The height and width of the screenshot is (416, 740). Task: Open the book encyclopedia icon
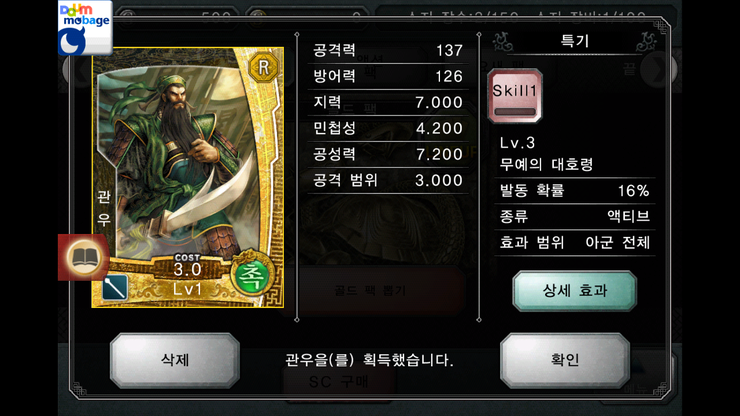84,258
